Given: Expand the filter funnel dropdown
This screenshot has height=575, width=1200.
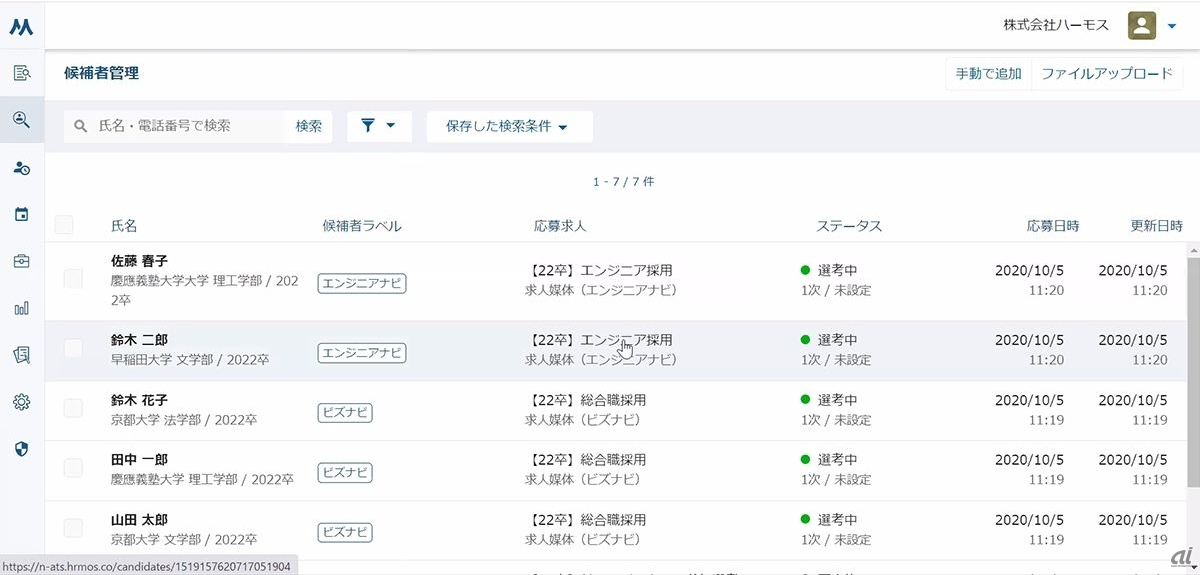Looking at the screenshot, I should click(379, 126).
